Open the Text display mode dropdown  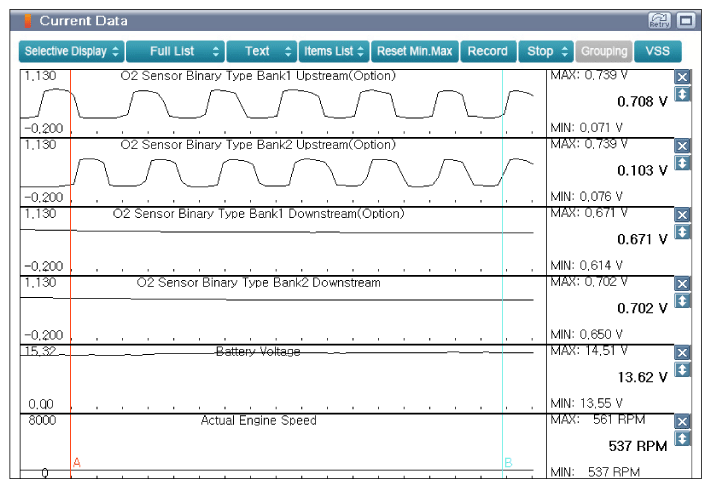(262, 51)
